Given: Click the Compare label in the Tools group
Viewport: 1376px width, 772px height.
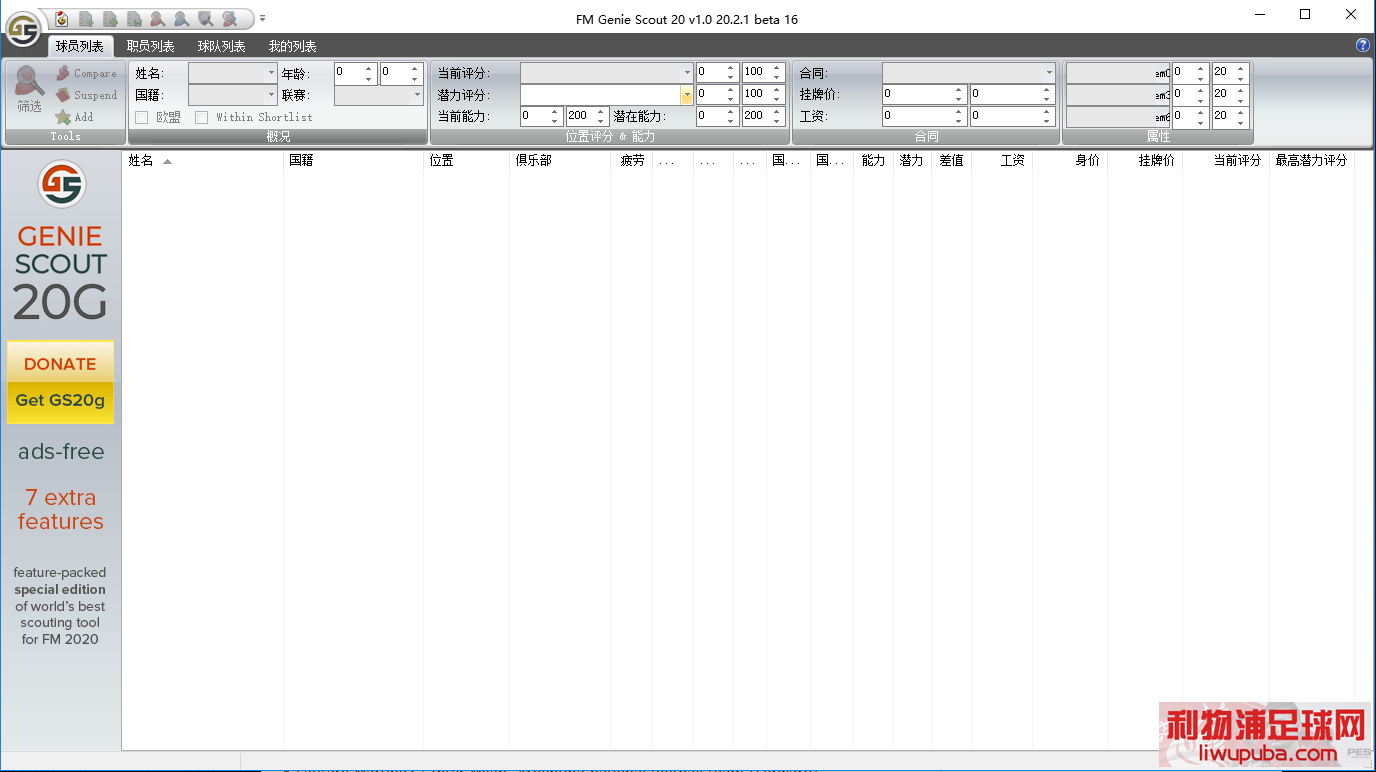Looking at the screenshot, I should click(95, 73).
